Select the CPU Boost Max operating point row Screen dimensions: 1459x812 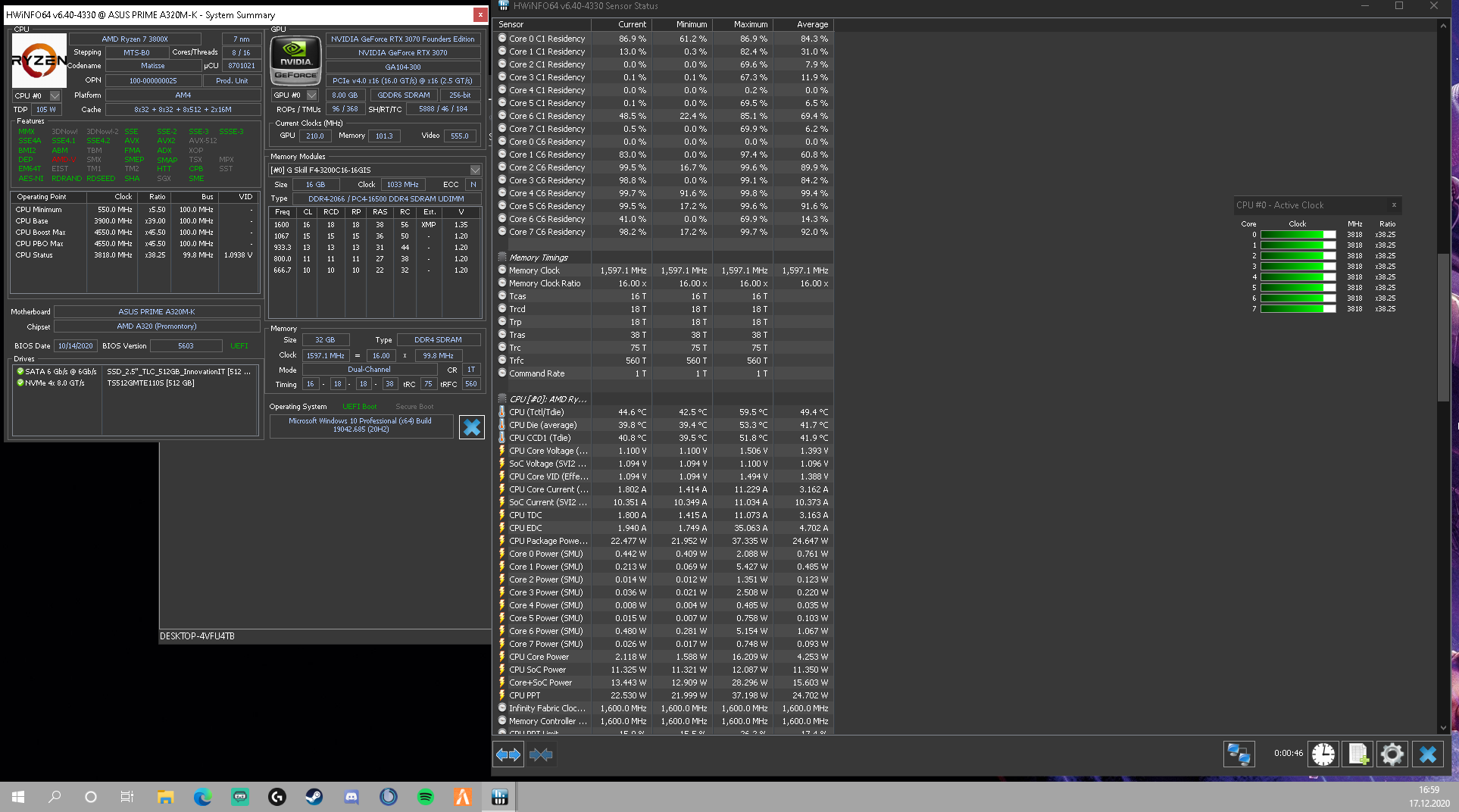point(134,233)
